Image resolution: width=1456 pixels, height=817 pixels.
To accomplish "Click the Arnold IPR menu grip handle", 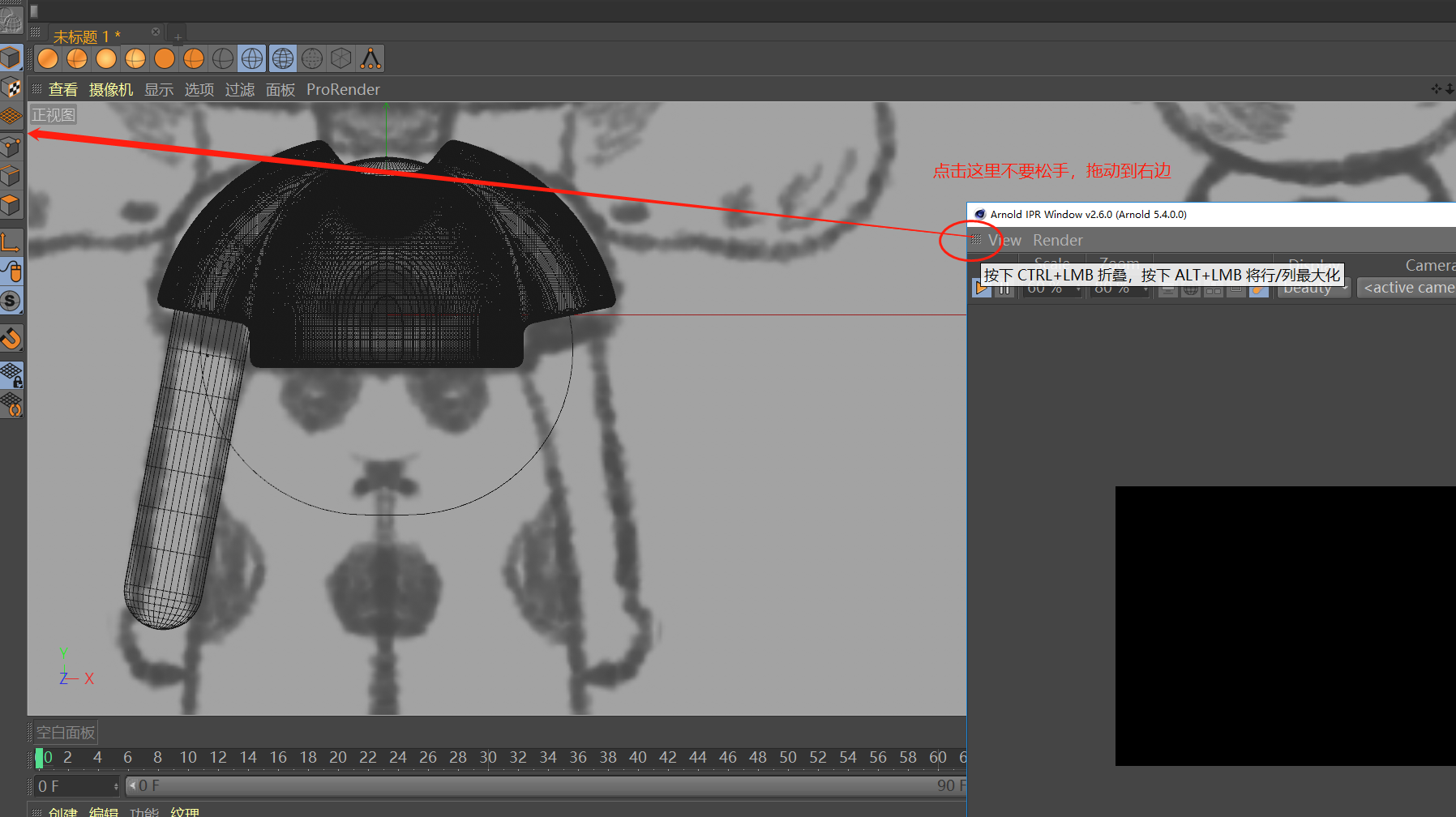I will pyautogui.click(x=976, y=240).
